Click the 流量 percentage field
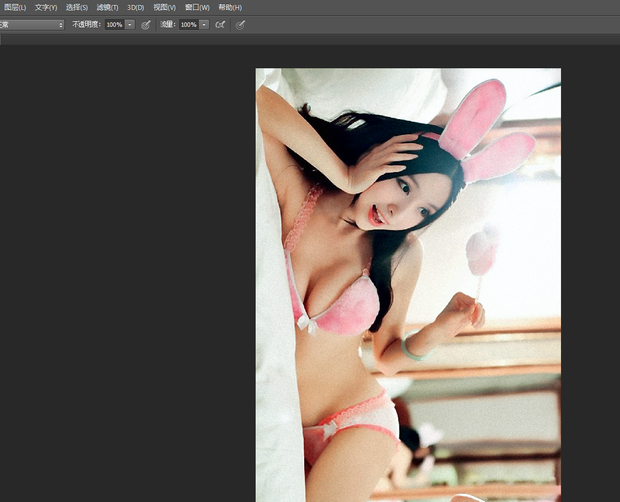This screenshot has height=502, width=620. (x=188, y=24)
